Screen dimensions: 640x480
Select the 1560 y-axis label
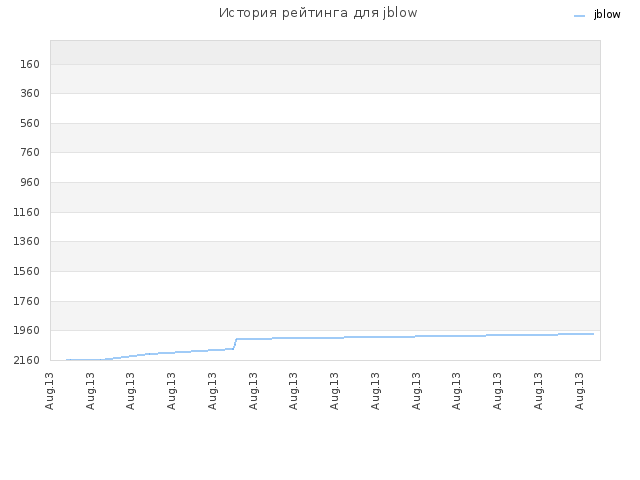tap(27, 271)
